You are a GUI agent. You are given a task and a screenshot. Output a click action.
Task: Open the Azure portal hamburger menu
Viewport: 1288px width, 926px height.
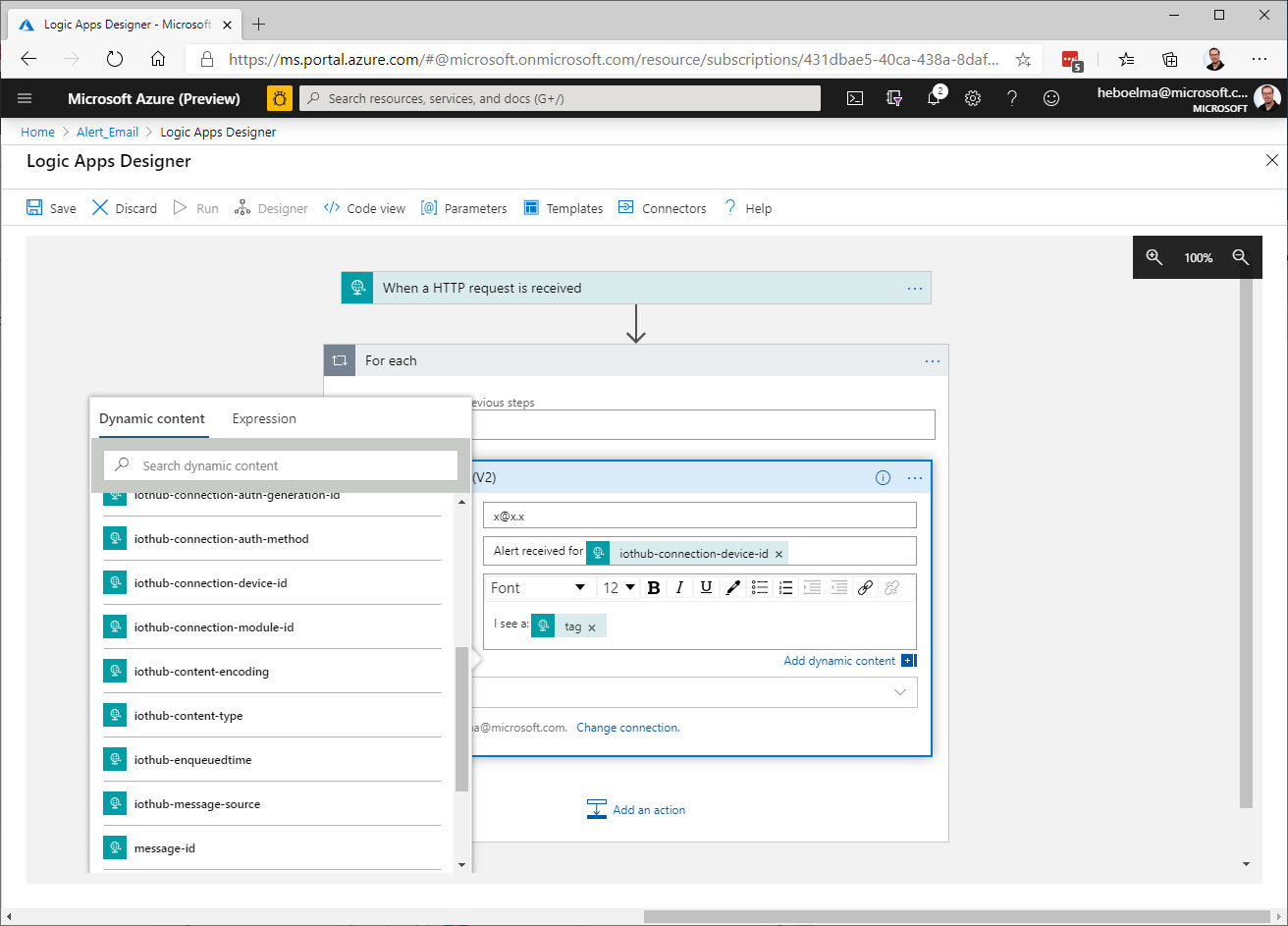click(x=25, y=98)
